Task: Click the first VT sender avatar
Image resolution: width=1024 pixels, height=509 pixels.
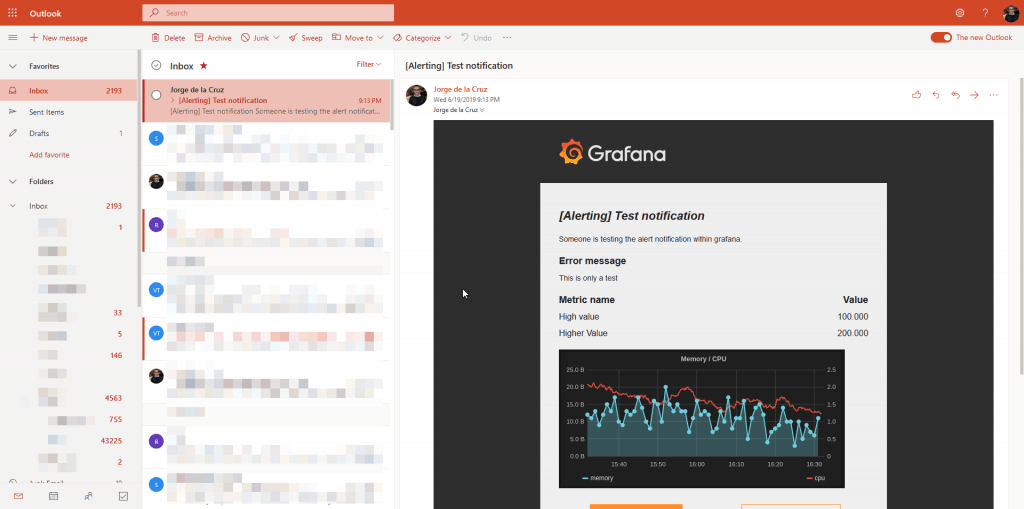Action: coord(156,289)
